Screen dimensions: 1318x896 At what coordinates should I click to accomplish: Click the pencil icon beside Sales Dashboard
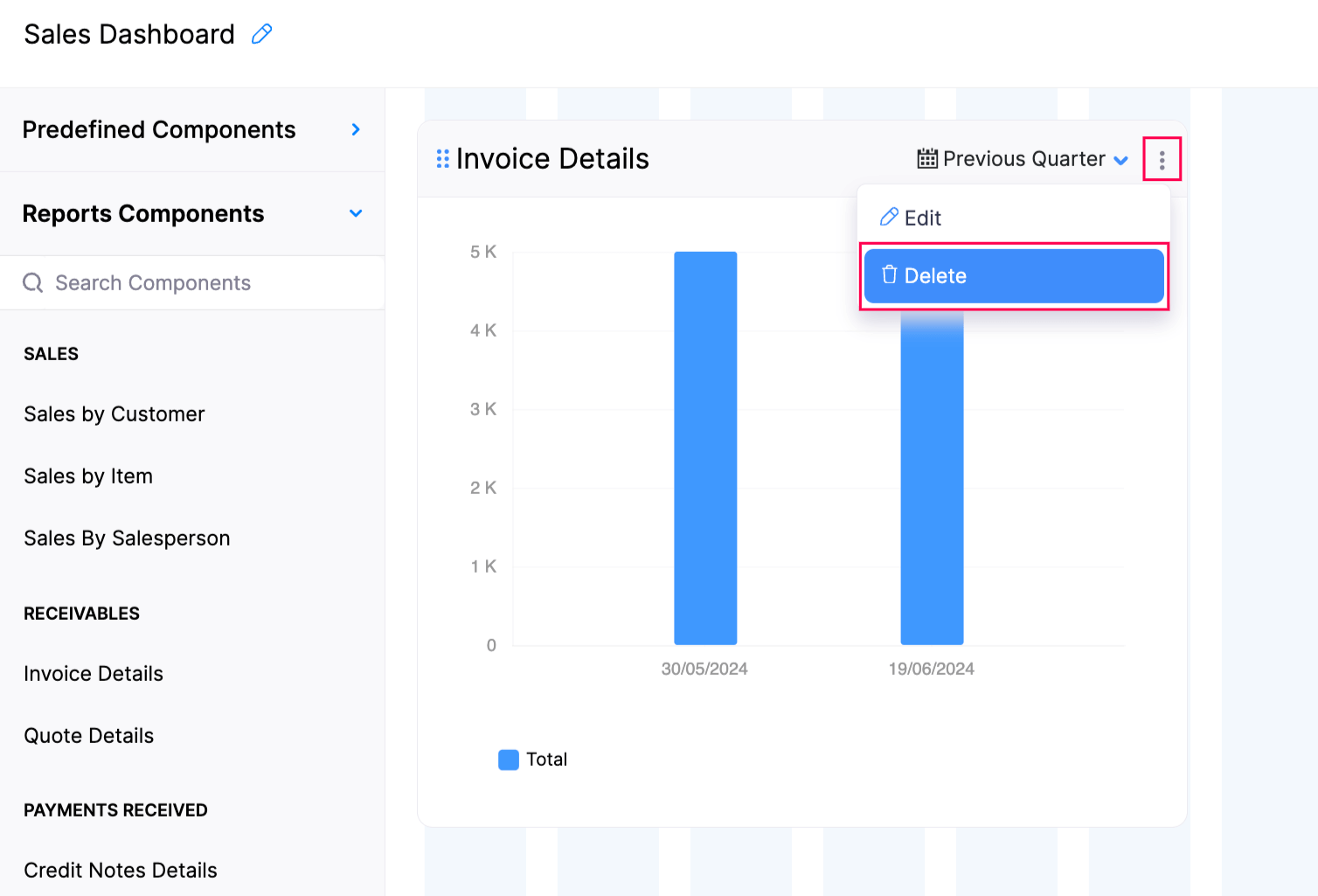pyautogui.click(x=261, y=34)
